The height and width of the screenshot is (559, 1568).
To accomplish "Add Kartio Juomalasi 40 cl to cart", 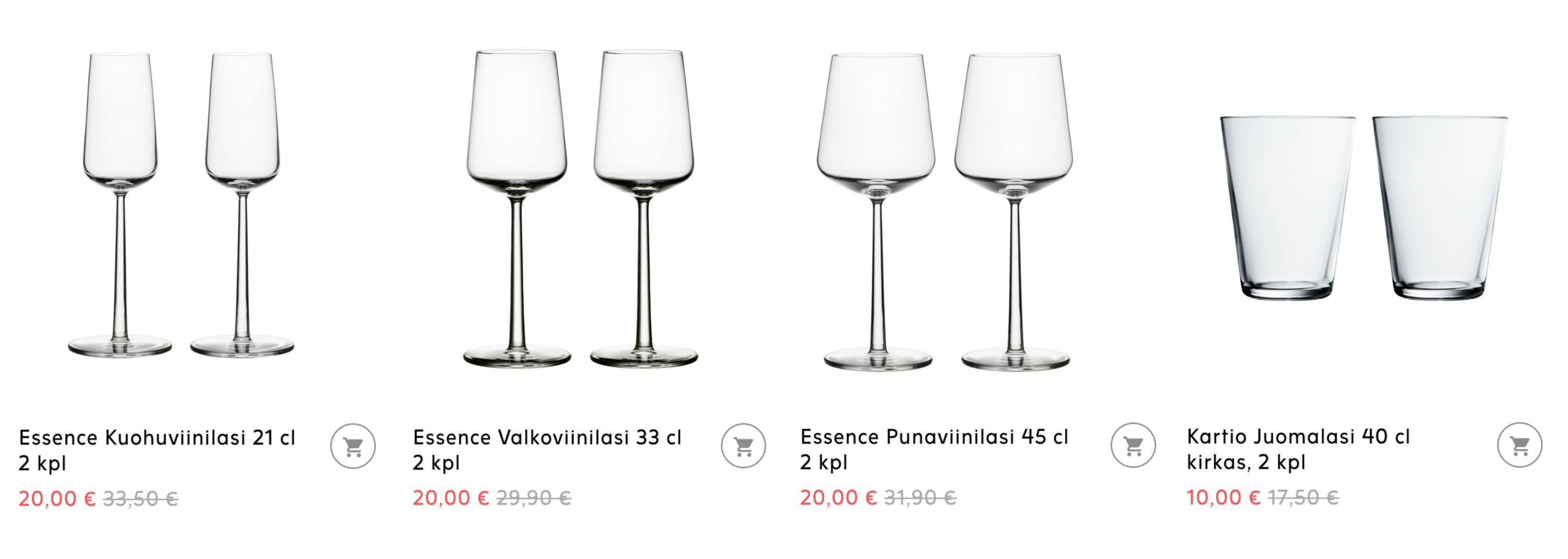I will click(x=1520, y=445).
